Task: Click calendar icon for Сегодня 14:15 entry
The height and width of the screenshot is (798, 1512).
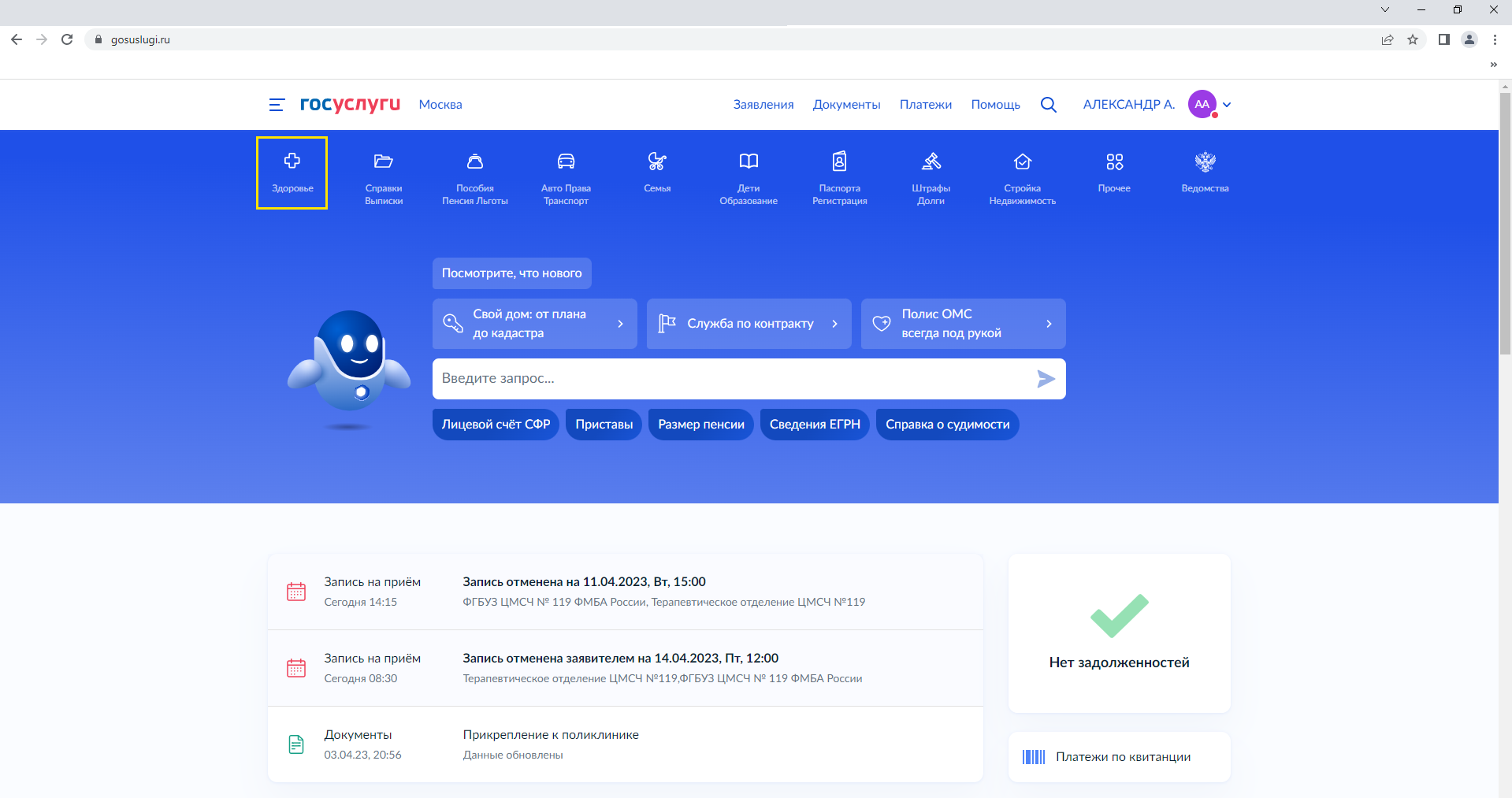Action: (x=296, y=592)
